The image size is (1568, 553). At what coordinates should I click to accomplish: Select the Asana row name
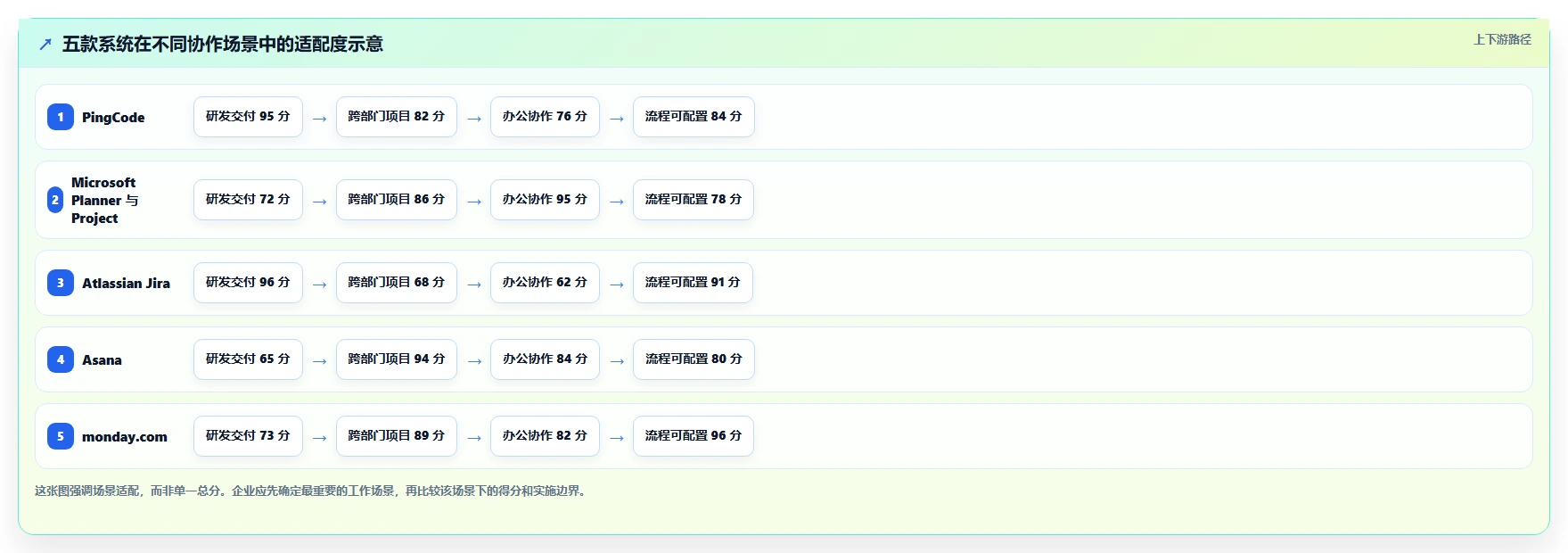(x=102, y=359)
